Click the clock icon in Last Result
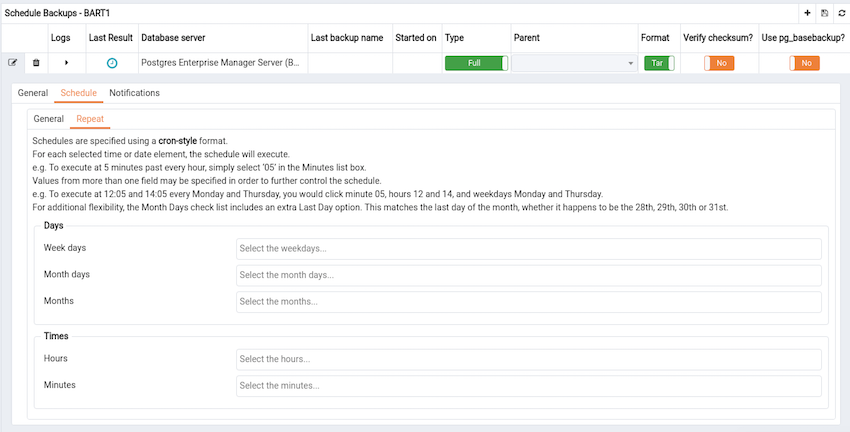This screenshot has width=850, height=432. coord(112,63)
